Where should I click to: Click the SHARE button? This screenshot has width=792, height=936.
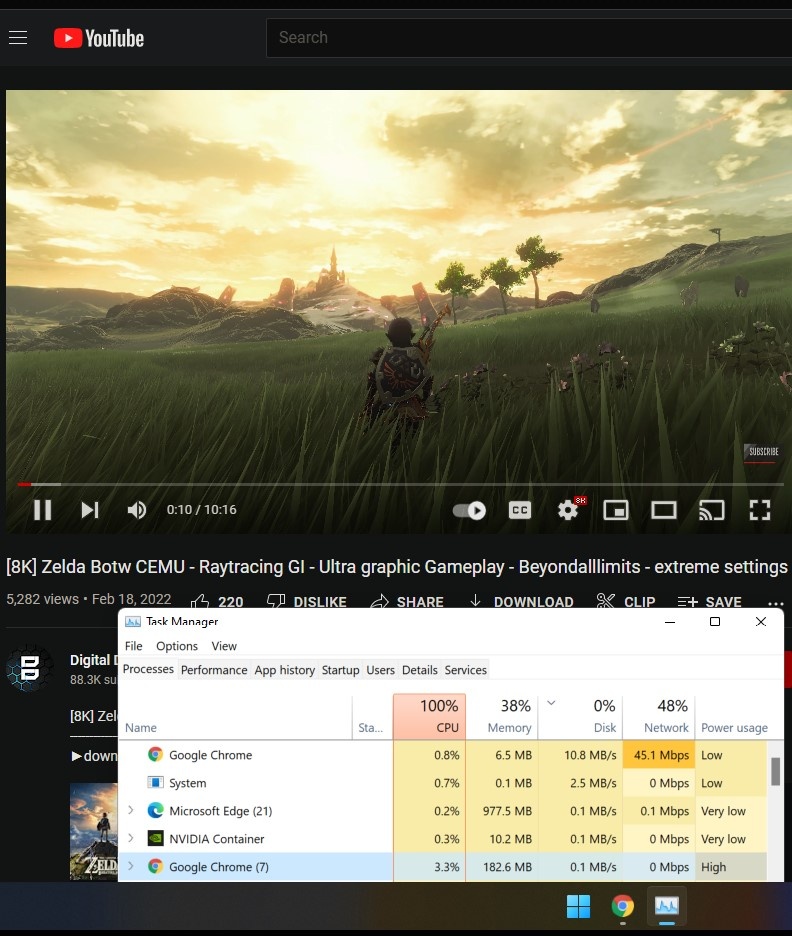click(x=407, y=602)
